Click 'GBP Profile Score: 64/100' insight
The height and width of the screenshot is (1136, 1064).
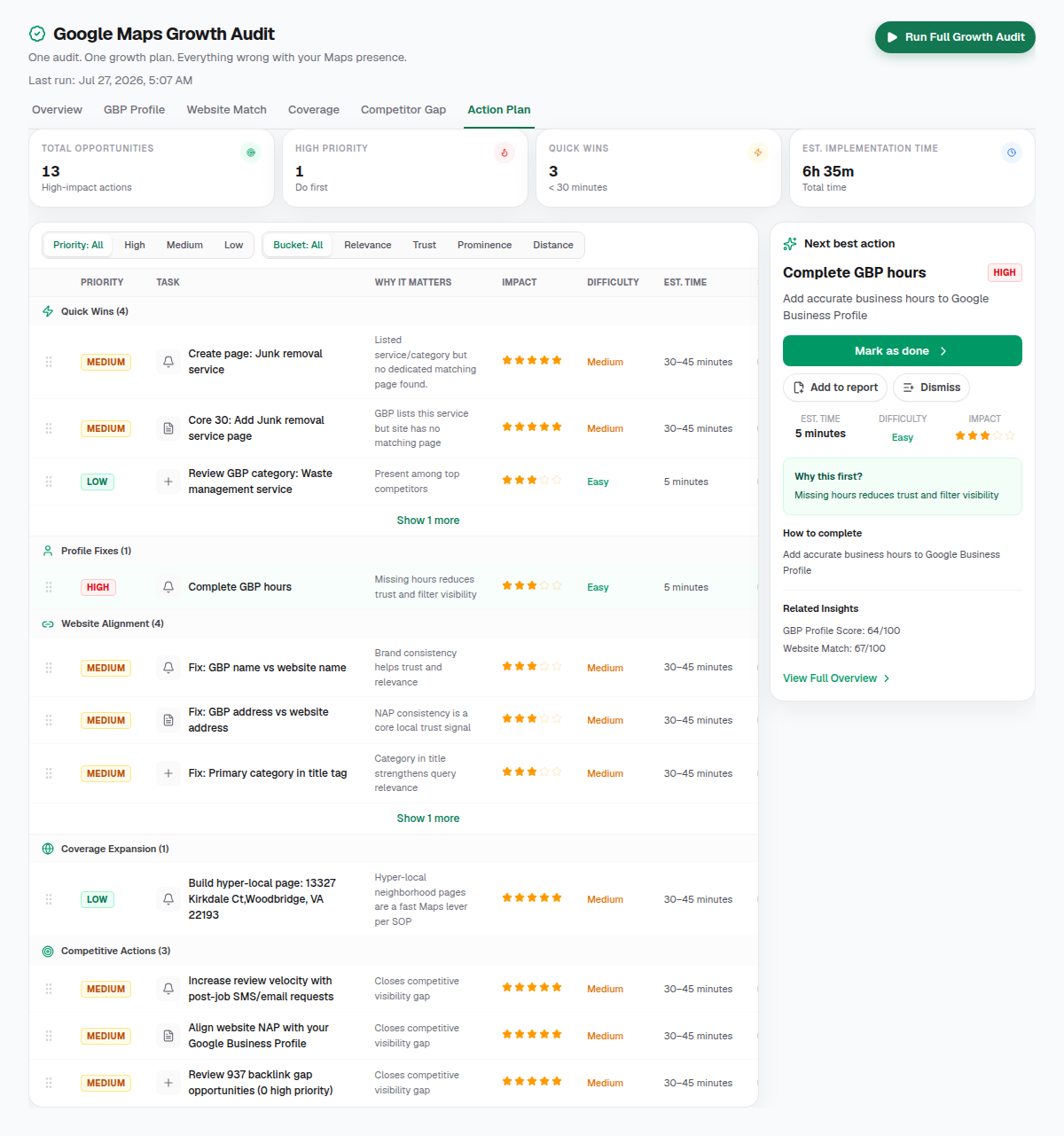pos(841,631)
